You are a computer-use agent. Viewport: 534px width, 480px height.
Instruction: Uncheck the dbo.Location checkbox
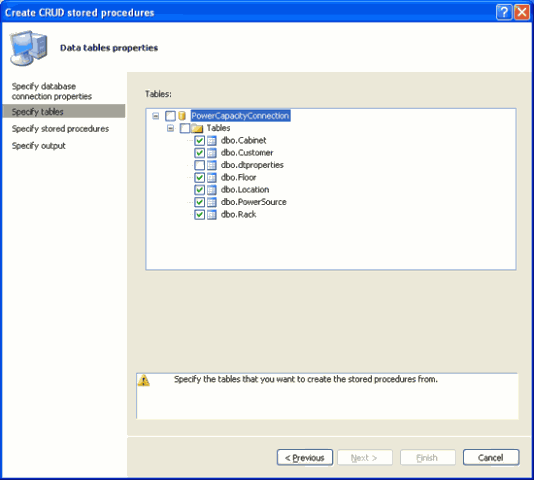200,190
